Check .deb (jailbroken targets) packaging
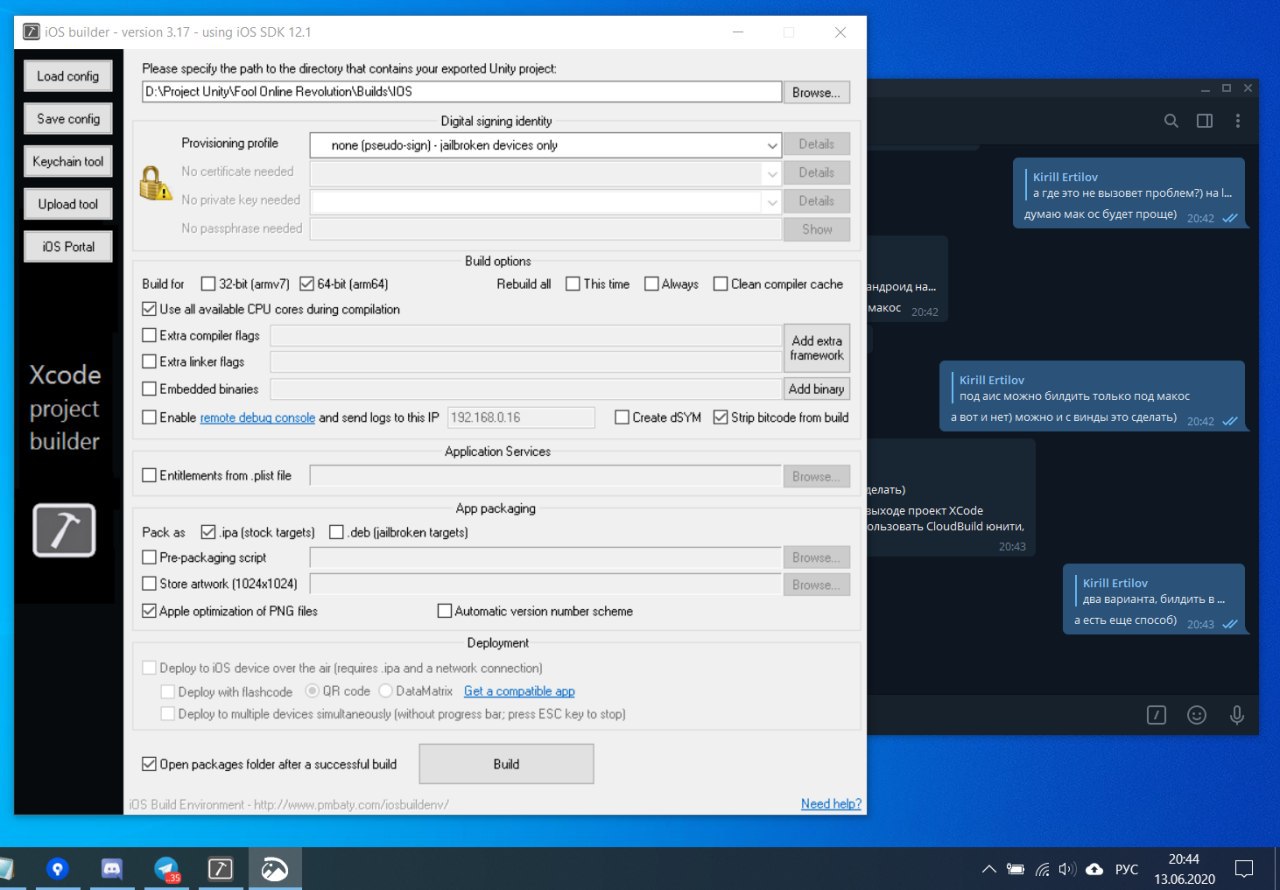Viewport: 1280px width, 890px height. tap(336, 532)
